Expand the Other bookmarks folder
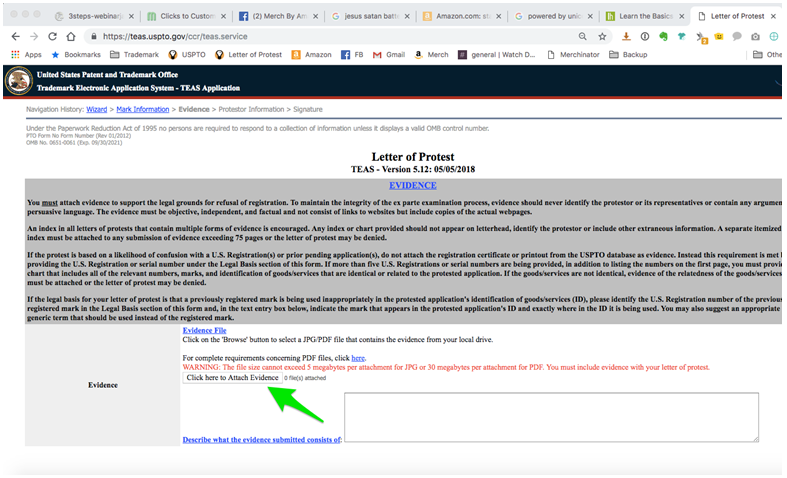Screen dimensions: 787x478 tap(767, 55)
